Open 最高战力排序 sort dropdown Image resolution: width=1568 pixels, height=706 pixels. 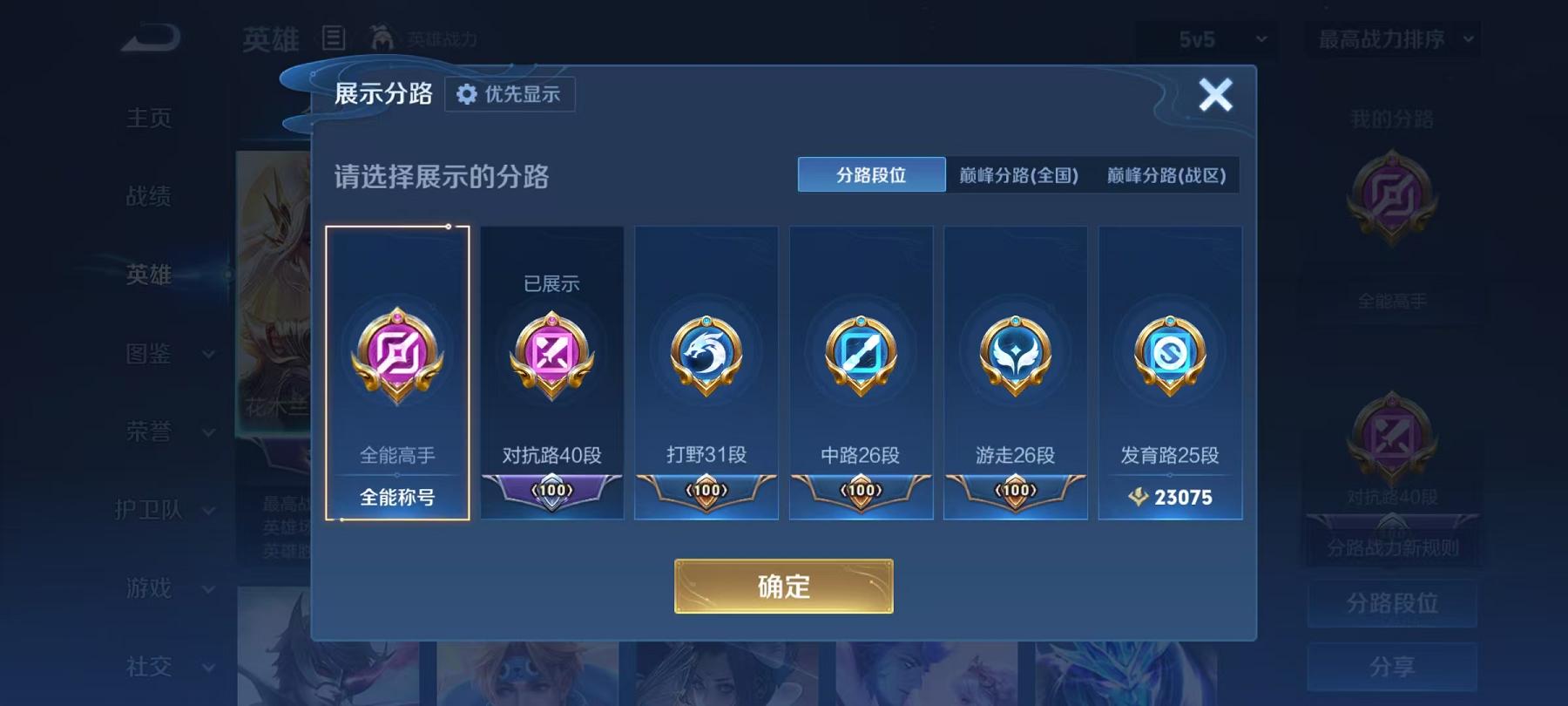point(1392,39)
